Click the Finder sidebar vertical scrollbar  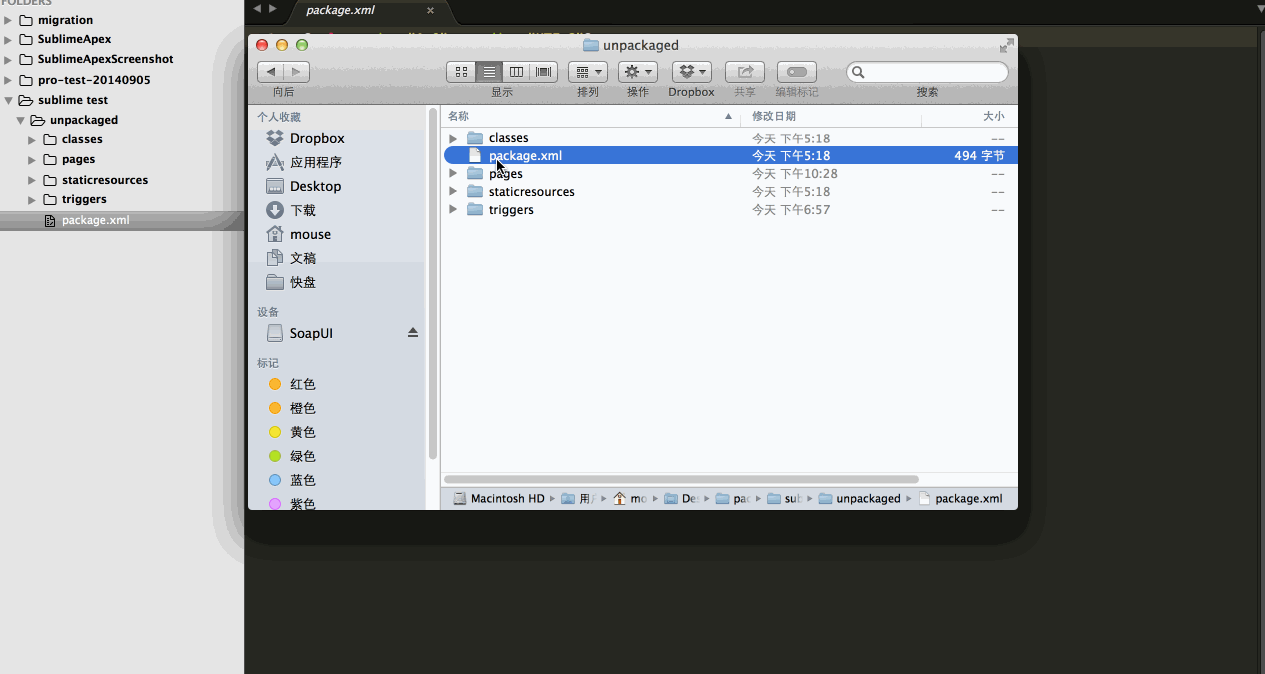click(x=433, y=284)
